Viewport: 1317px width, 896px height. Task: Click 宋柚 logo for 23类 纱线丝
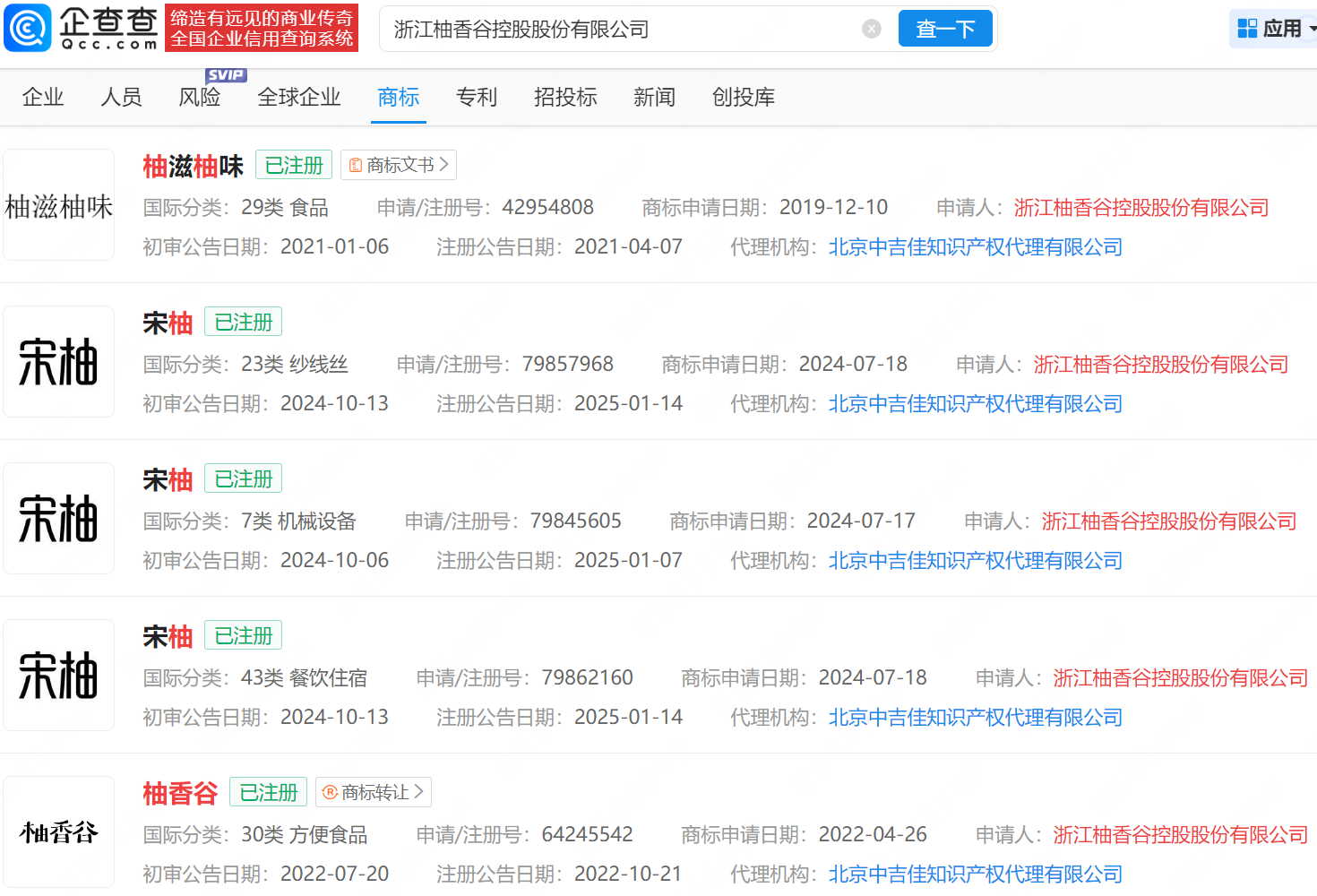click(59, 362)
